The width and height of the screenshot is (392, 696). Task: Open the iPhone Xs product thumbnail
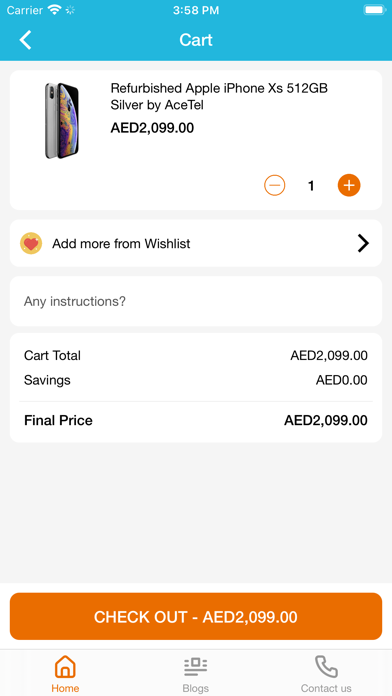point(62,121)
